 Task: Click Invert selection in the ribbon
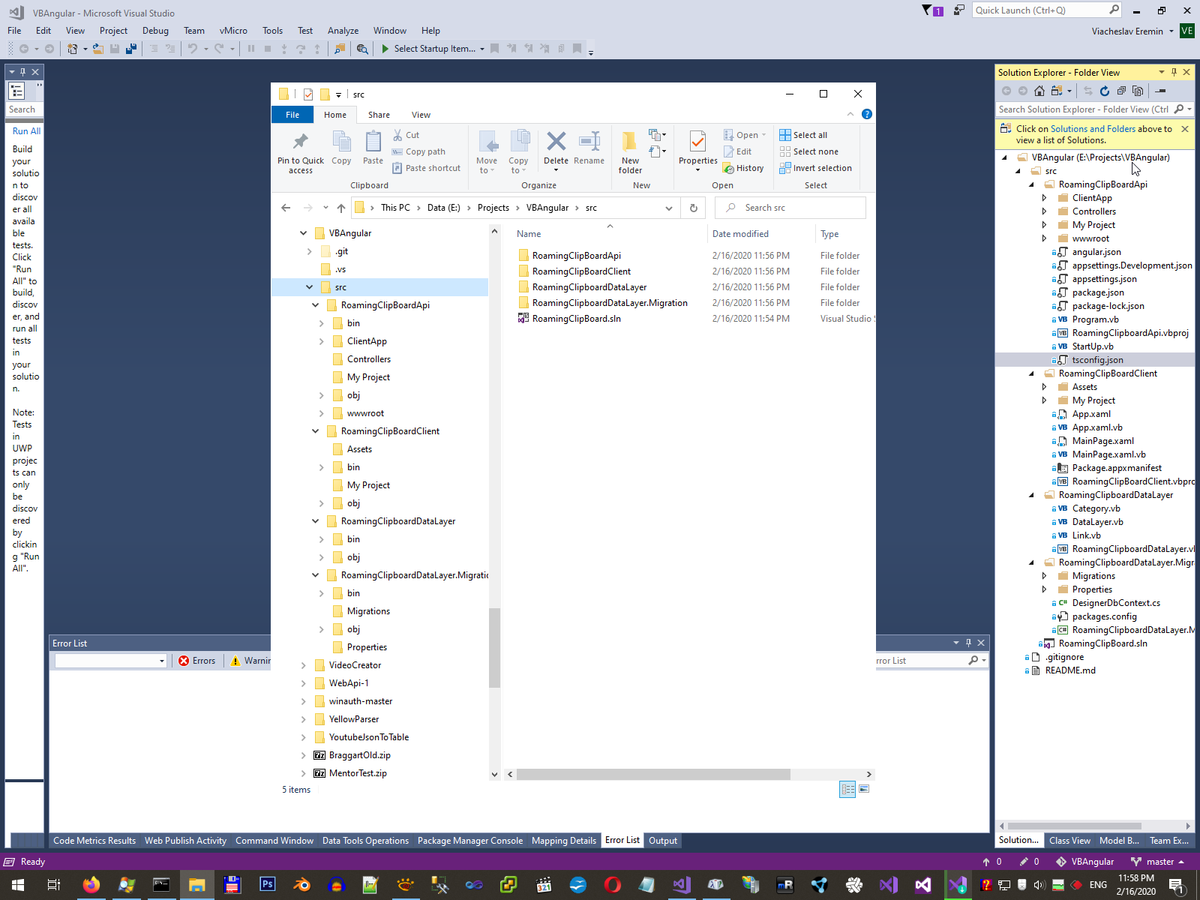tap(815, 168)
